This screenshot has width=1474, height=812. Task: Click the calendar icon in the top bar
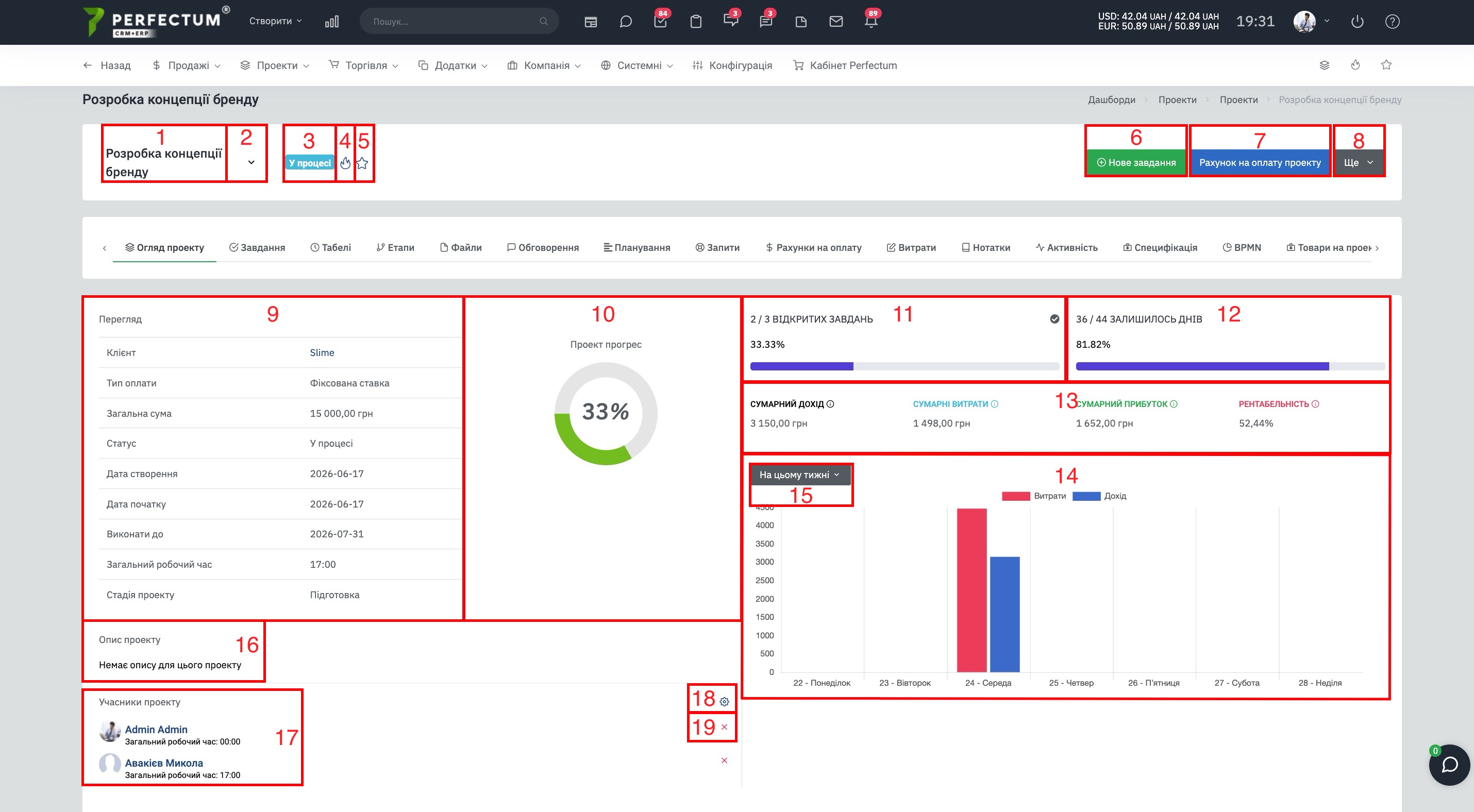[x=591, y=22]
